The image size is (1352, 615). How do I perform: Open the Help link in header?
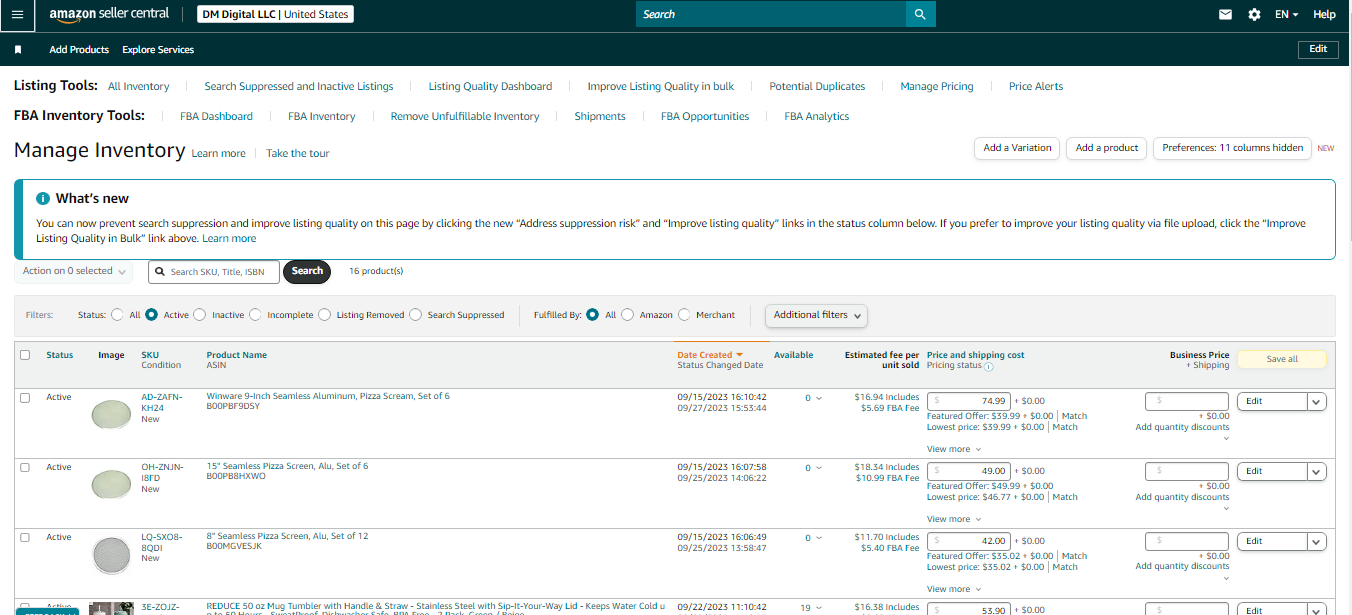(1324, 15)
